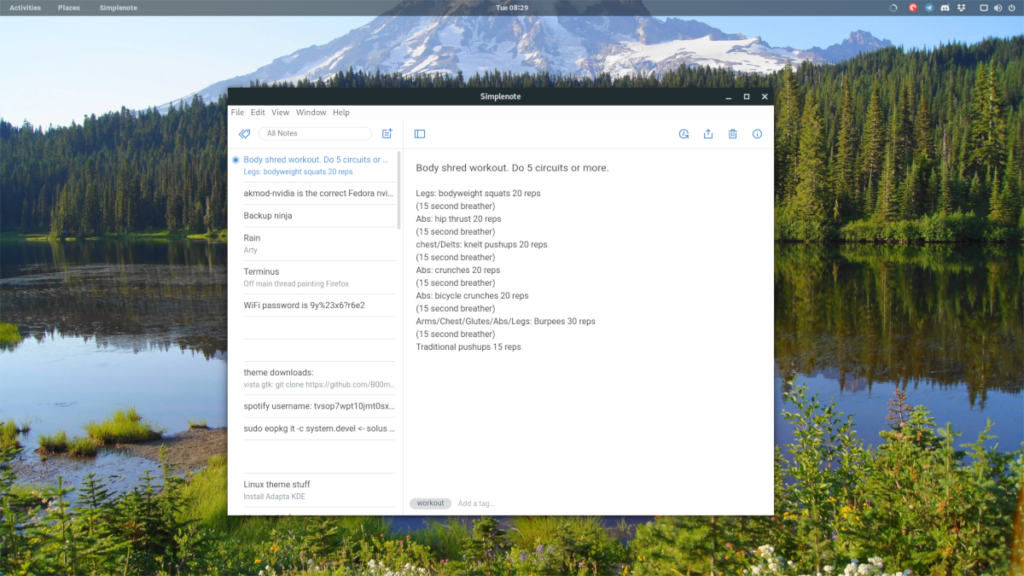
Task: Click the All Notes search field
Action: (315, 133)
